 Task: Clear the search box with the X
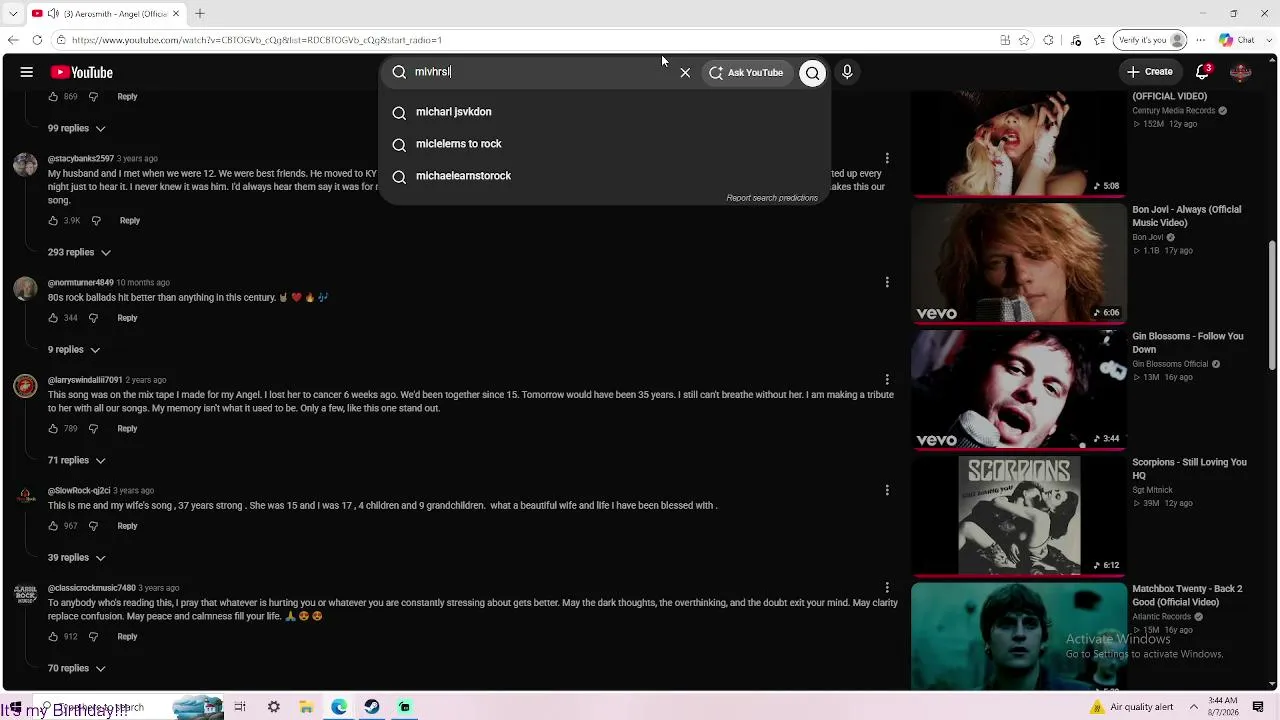pos(685,72)
